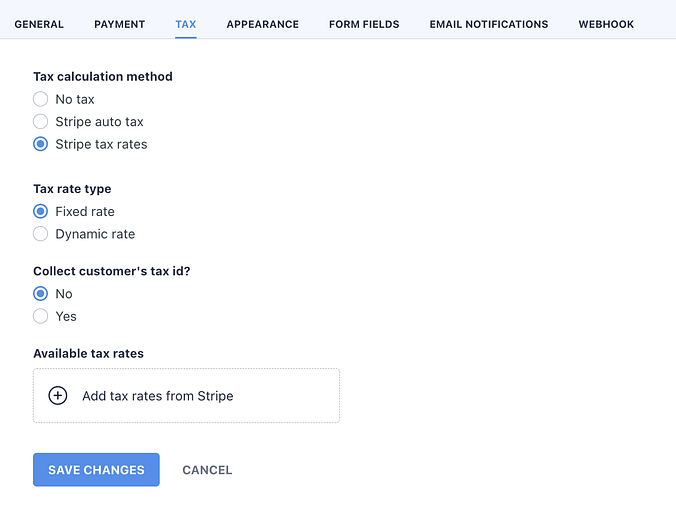Viewport: 676px width, 517px height.
Task: Choose the Fixed rate tax type
Action: pos(41,212)
